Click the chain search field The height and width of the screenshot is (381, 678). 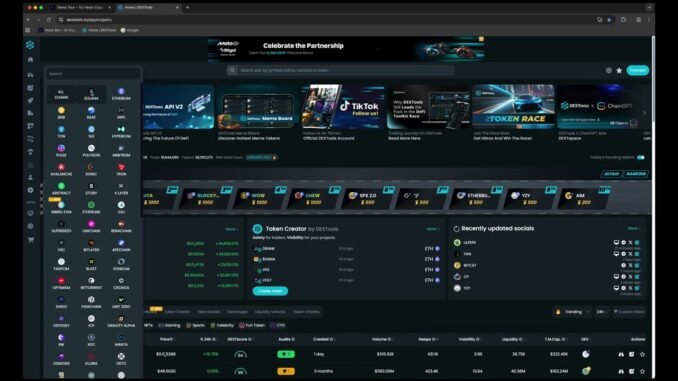click(x=93, y=74)
